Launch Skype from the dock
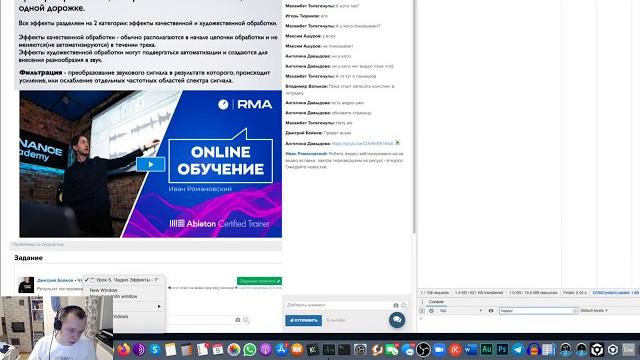Screen dimensions: 640x360 [155, 349]
